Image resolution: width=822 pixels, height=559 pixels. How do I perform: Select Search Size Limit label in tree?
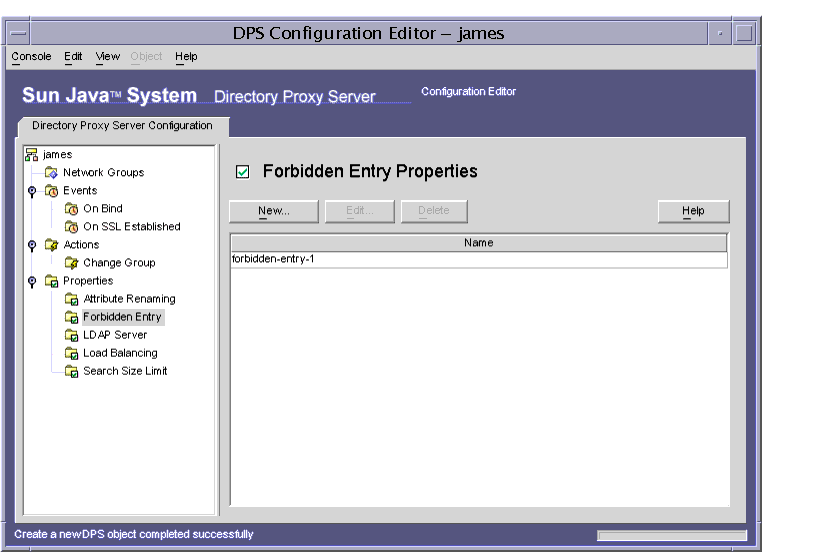pos(125,371)
